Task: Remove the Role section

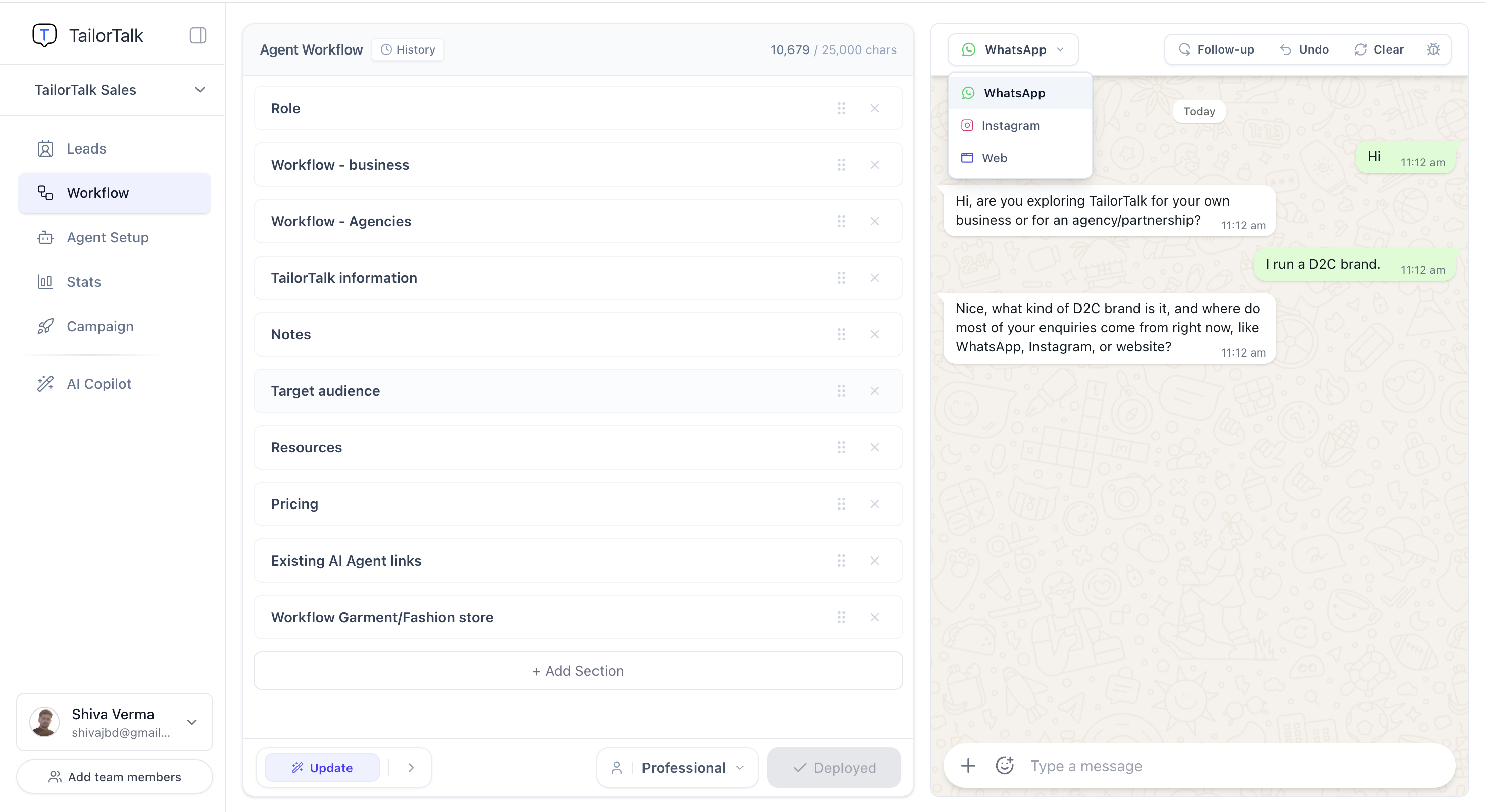Action: tap(874, 109)
